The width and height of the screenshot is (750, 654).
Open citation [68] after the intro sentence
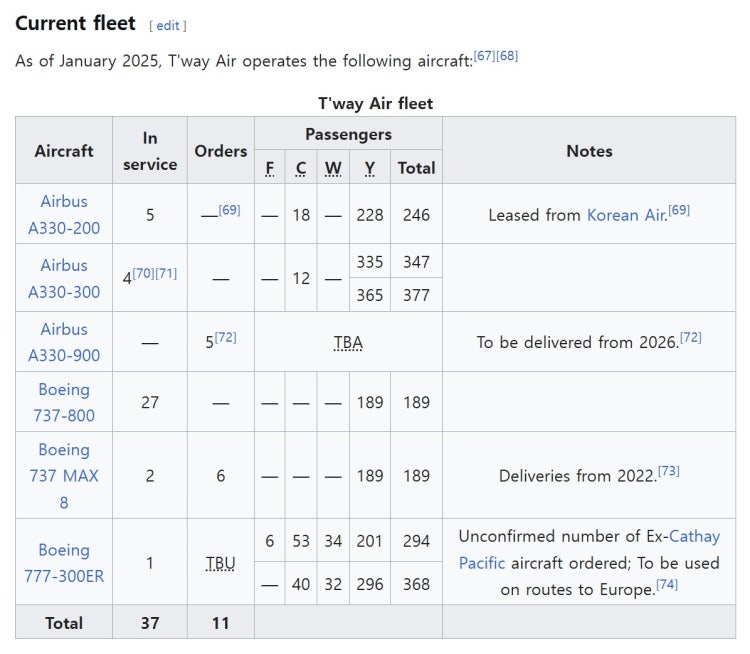507,56
